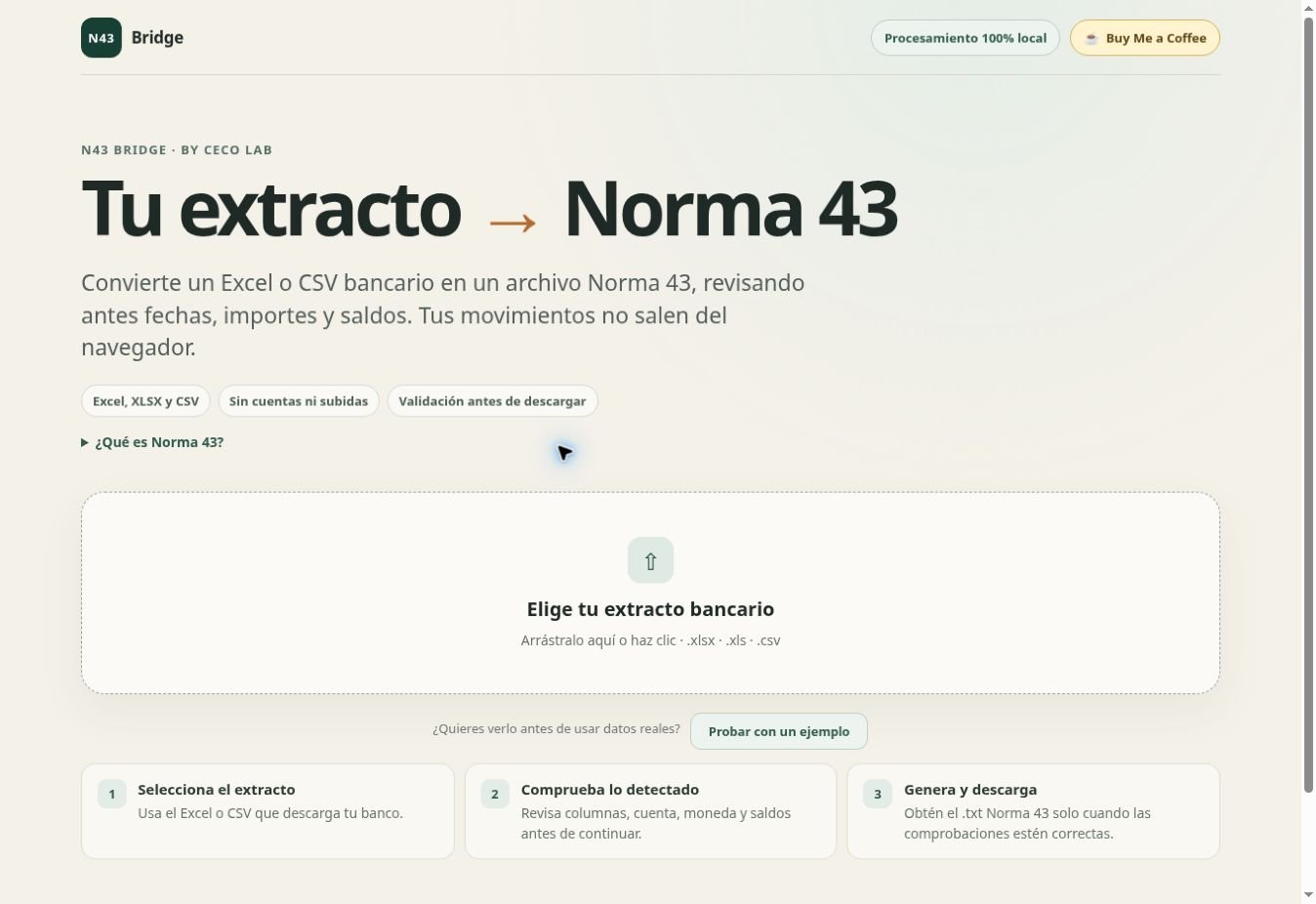Click the Comprueba lo detectado step title
The height and width of the screenshot is (904, 1316).
(x=610, y=790)
